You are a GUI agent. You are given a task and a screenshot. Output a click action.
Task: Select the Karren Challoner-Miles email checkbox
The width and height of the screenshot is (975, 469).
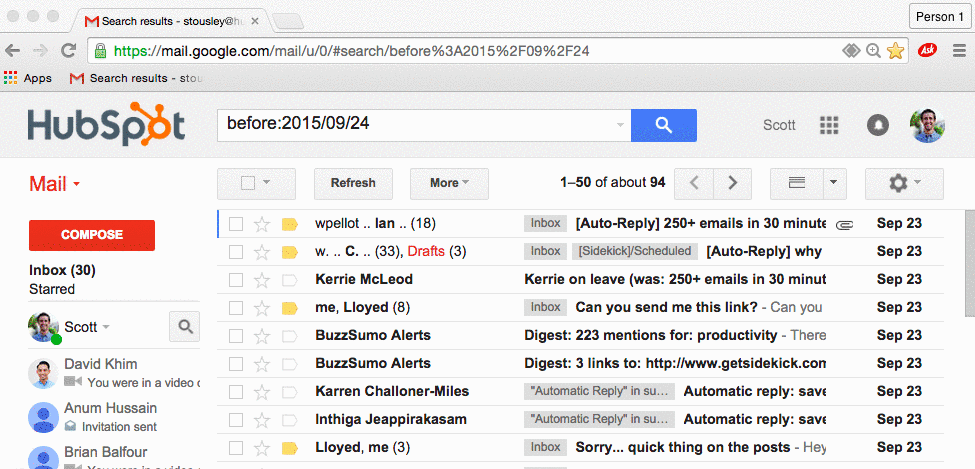pyautogui.click(x=236, y=391)
